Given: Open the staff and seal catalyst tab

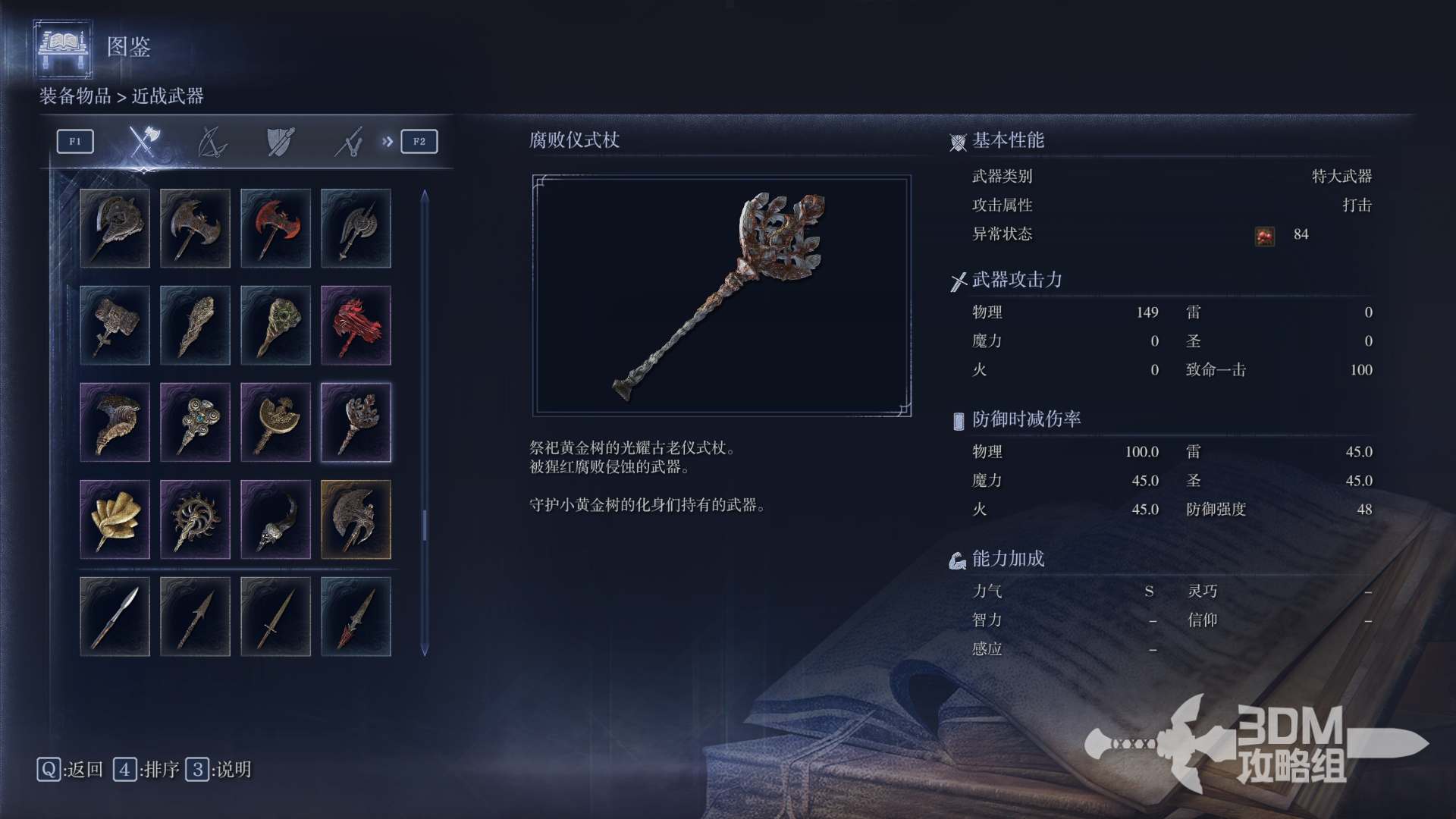Looking at the screenshot, I should click(x=349, y=142).
